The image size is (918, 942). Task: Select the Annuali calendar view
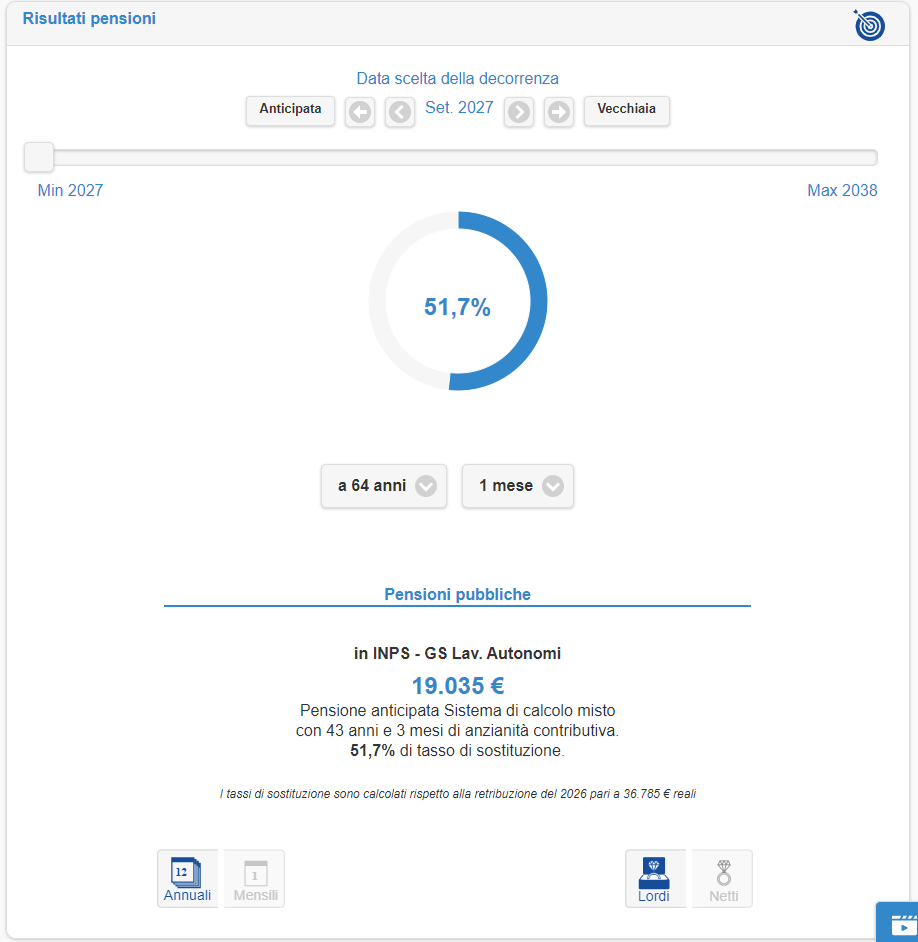click(x=187, y=878)
